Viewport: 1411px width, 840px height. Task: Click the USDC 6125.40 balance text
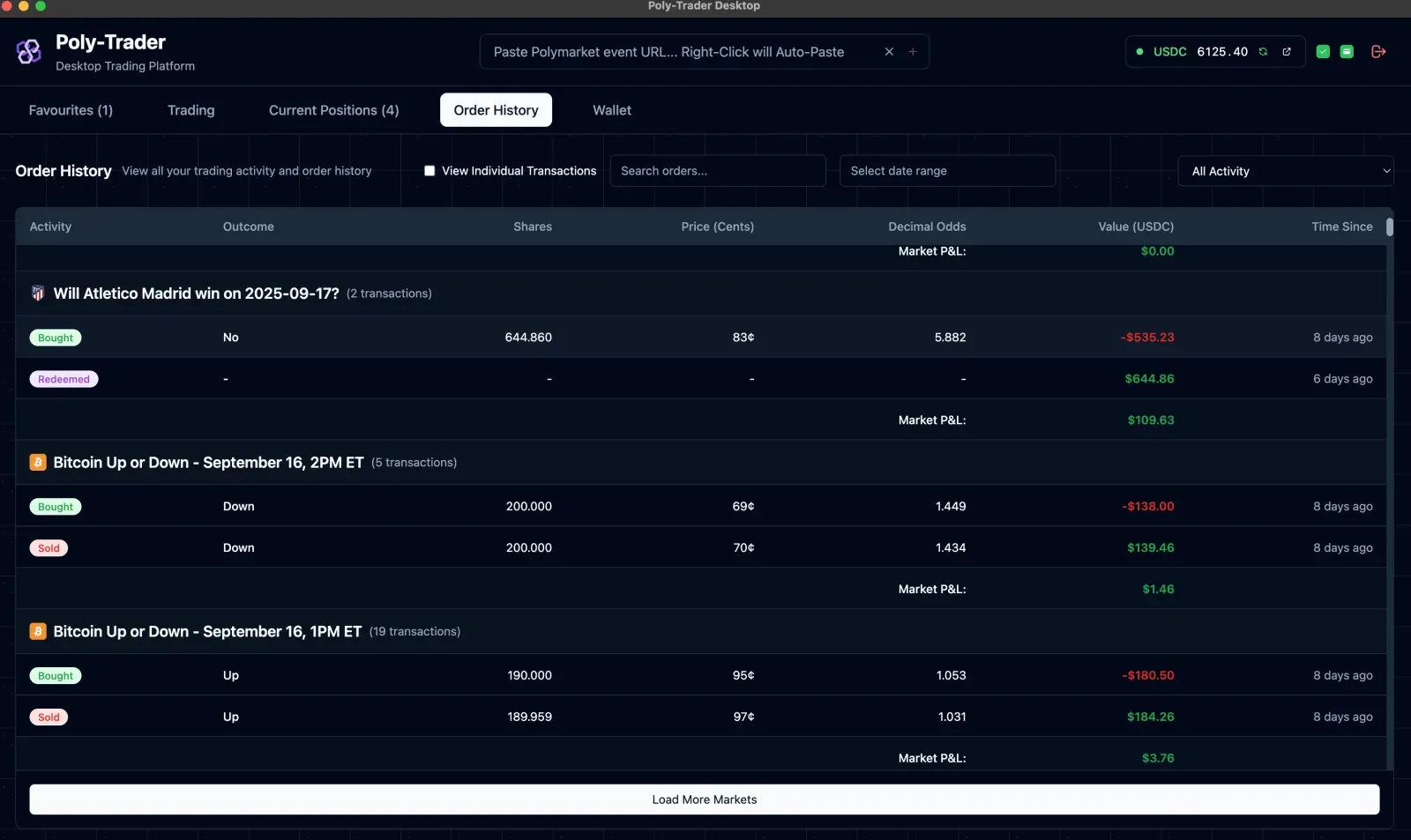click(x=1200, y=52)
